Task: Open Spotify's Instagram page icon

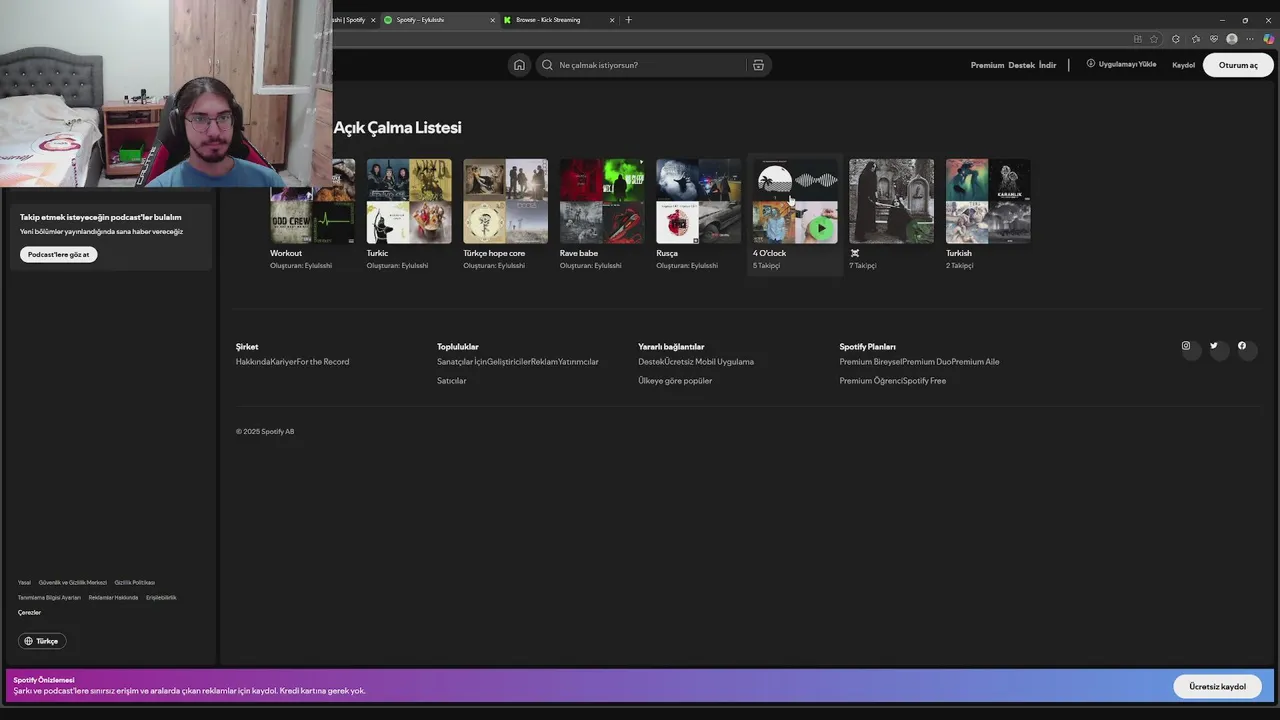Action: point(1186,346)
